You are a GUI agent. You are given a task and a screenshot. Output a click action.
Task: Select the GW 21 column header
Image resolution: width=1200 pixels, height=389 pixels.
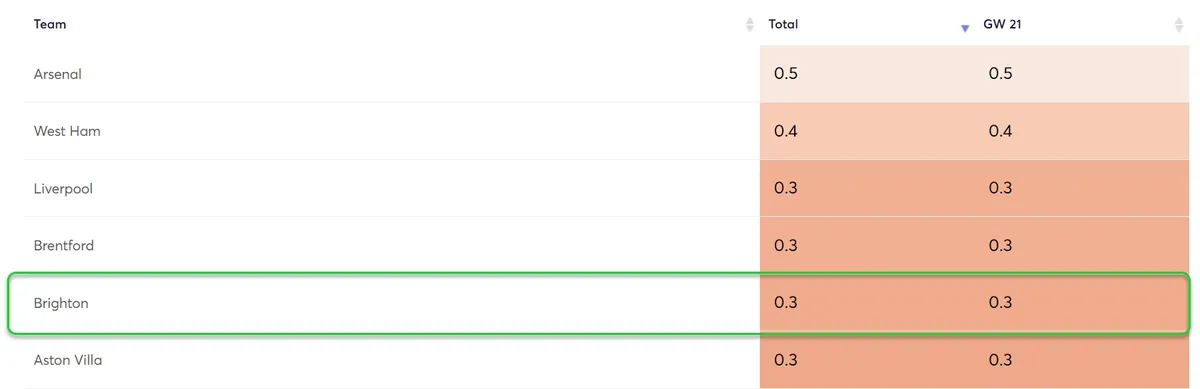pos(1001,24)
